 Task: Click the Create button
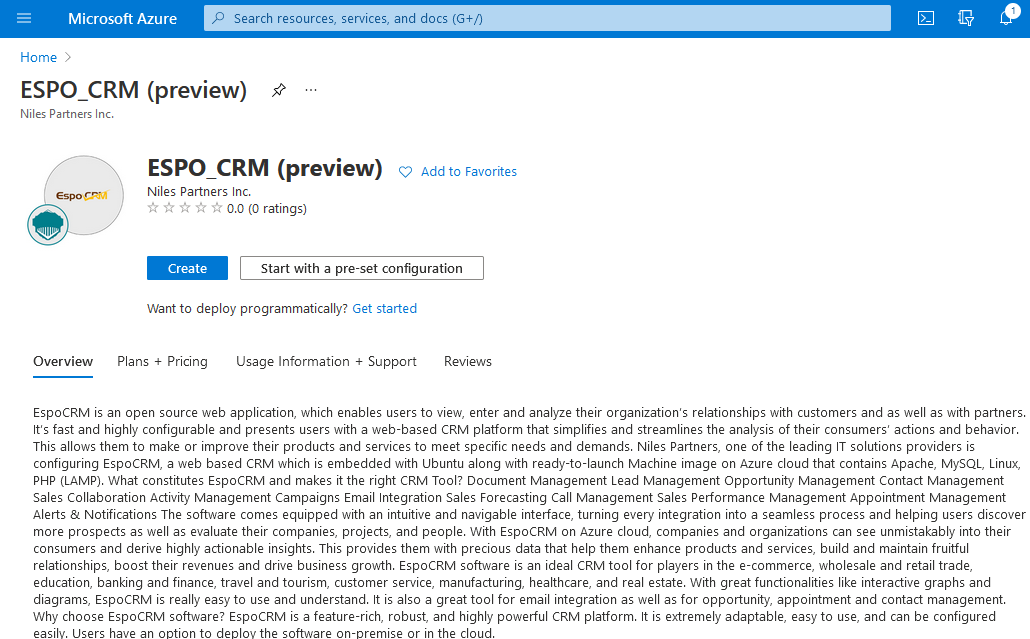click(x=187, y=268)
